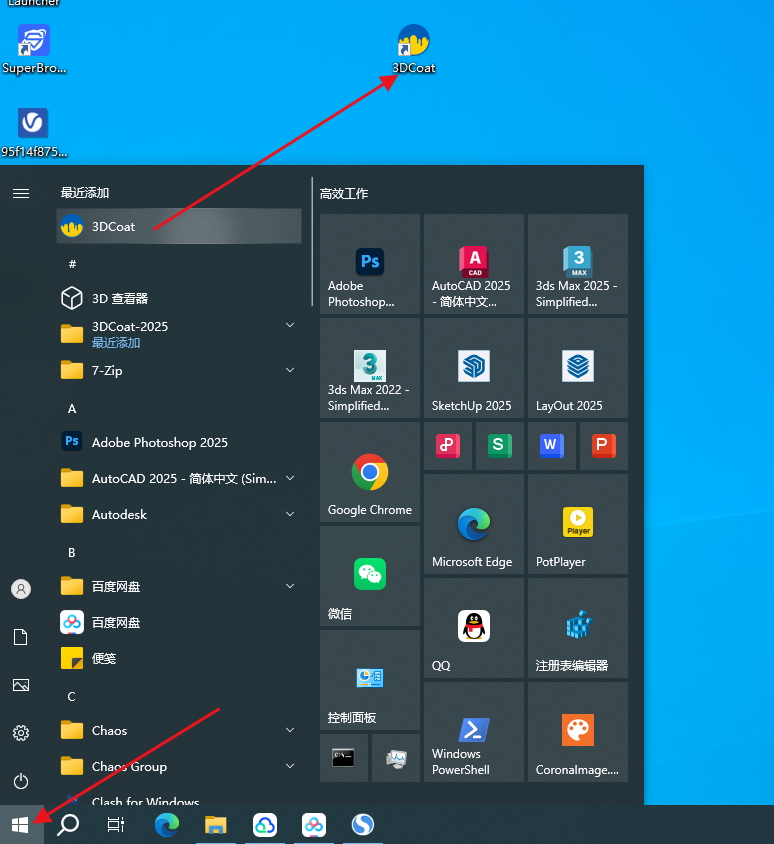Open the 3ds Max 2025 tile
The width and height of the screenshot is (774, 844).
pyautogui.click(x=578, y=264)
